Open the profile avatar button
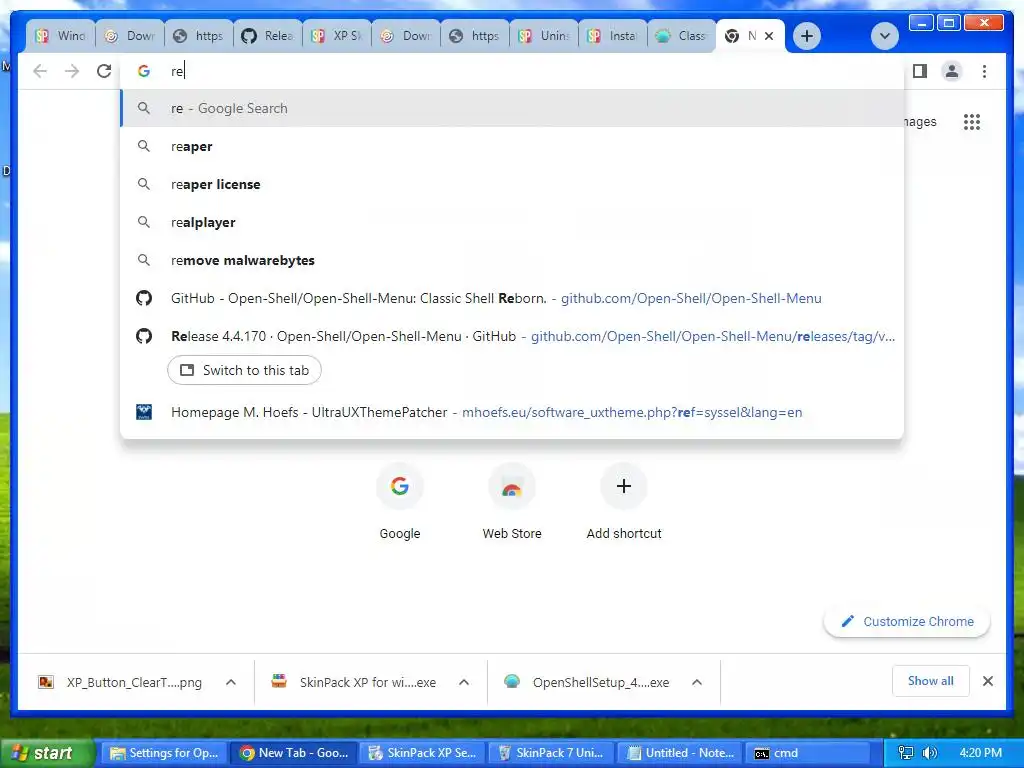This screenshot has height=768, width=1024. [952, 71]
